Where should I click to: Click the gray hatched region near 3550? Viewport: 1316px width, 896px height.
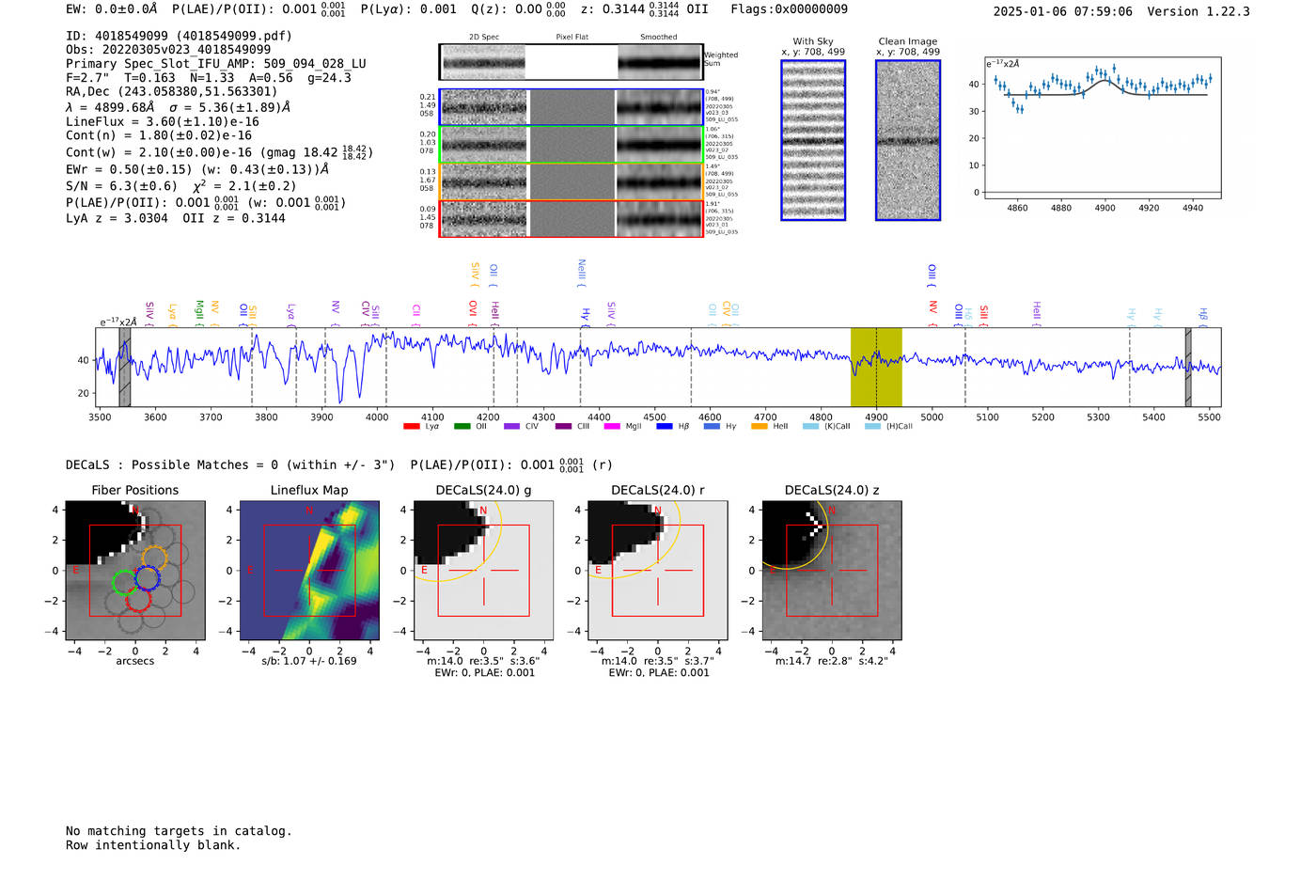[125, 367]
